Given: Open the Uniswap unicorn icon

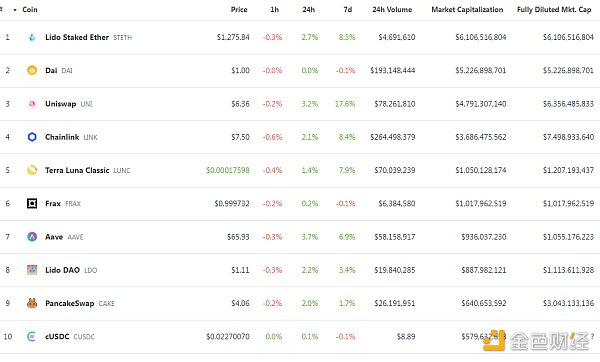Looking at the screenshot, I should [x=32, y=104].
